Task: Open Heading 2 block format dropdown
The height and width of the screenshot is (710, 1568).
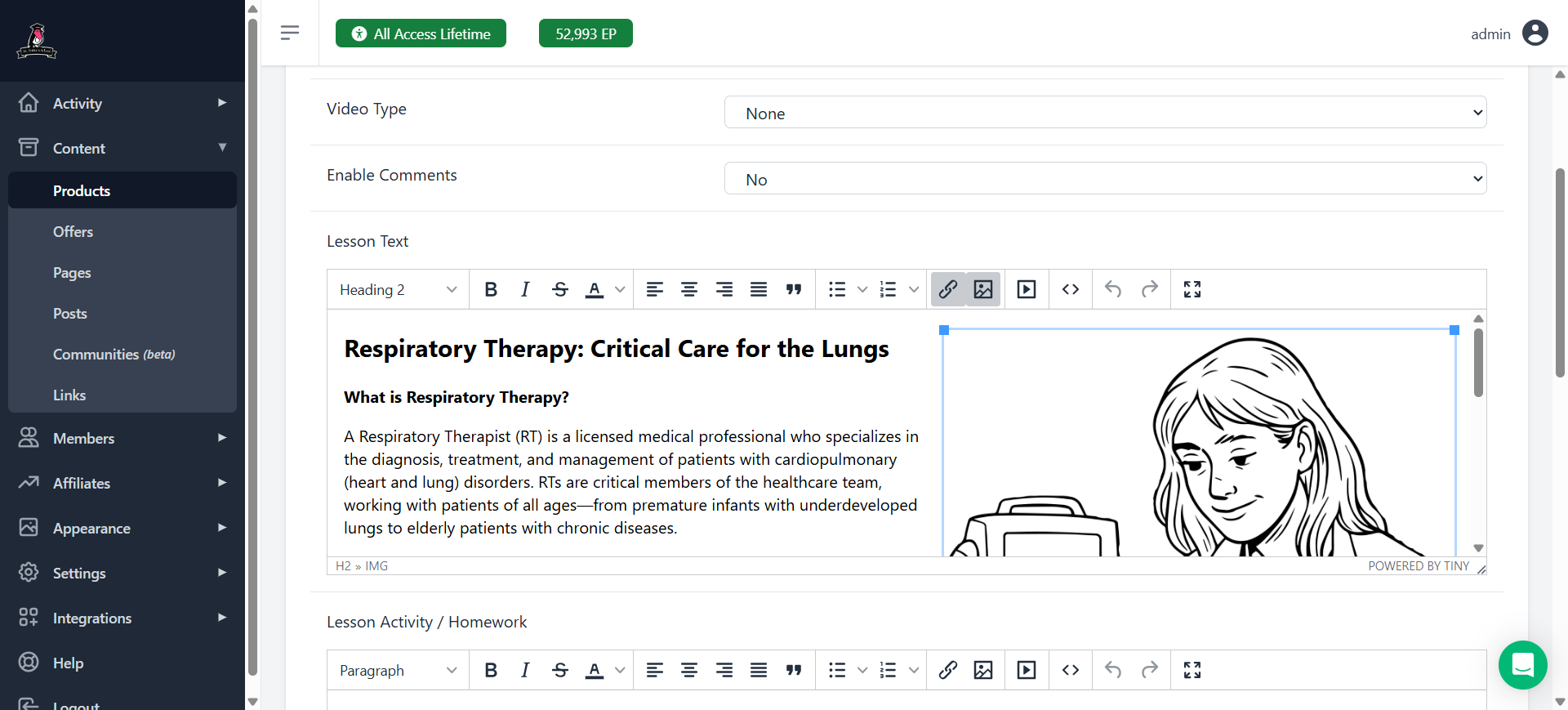Action: click(x=398, y=290)
